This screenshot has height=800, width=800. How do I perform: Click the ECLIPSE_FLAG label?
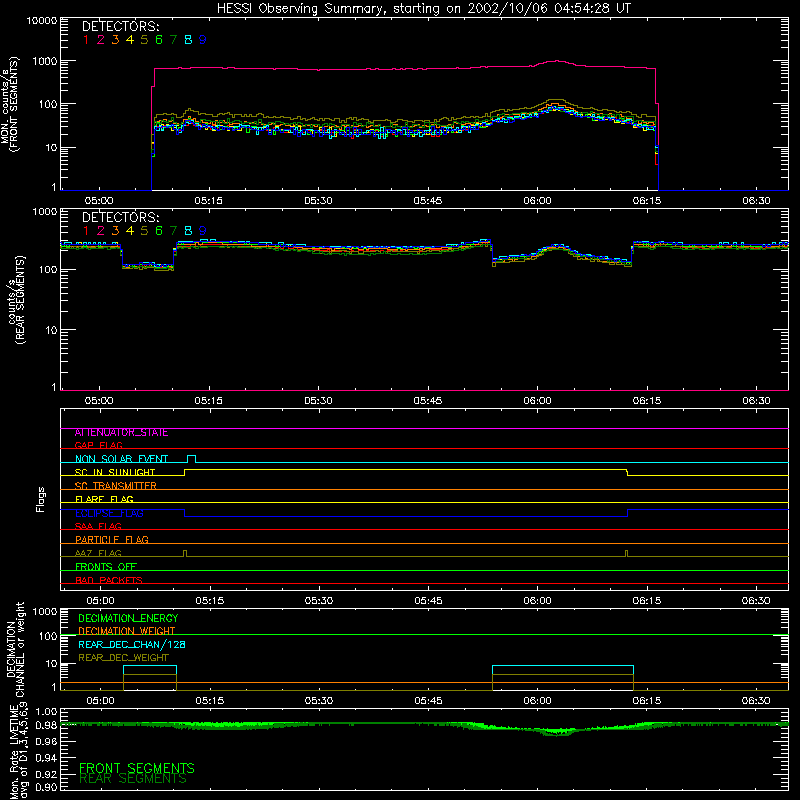click(x=109, y=513)
